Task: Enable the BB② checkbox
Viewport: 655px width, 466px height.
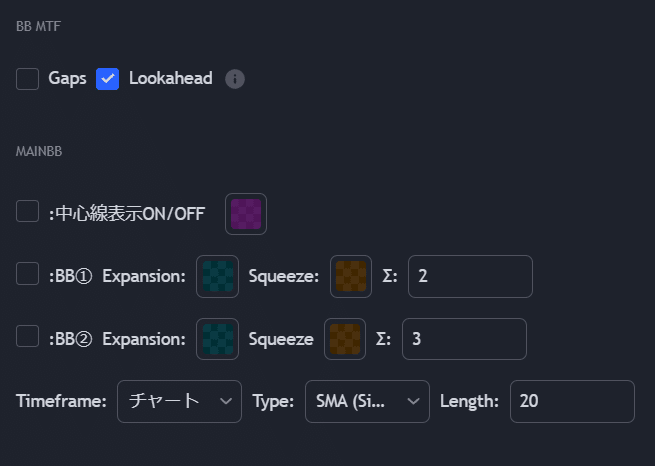Action: click(x=27, y=336)
